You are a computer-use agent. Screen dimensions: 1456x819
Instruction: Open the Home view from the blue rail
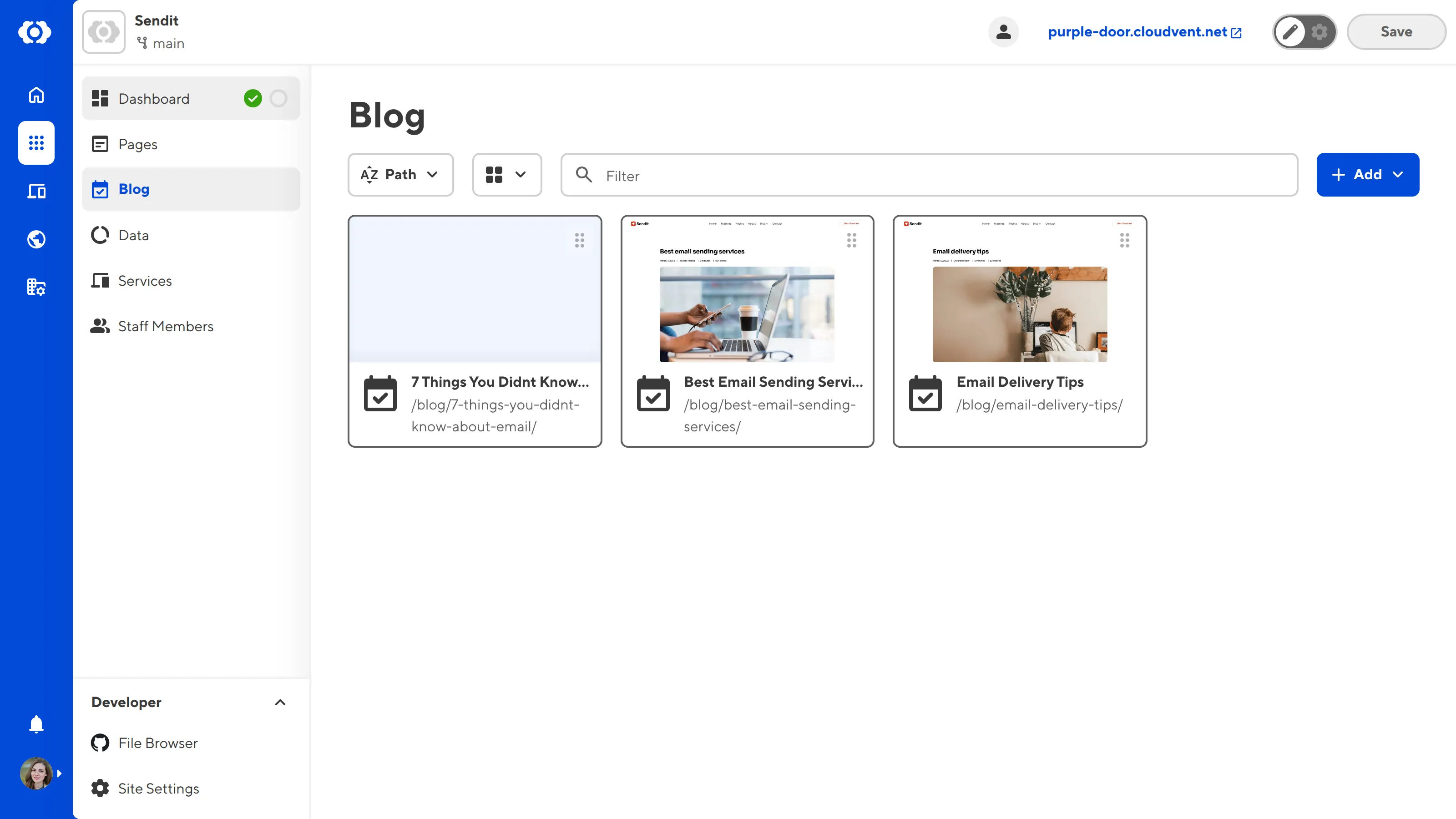(35, 94)
